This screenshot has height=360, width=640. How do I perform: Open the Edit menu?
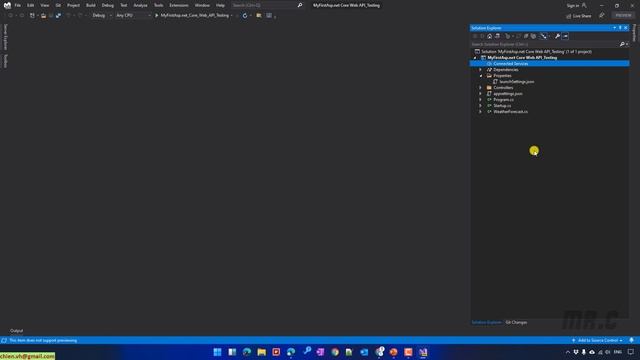[x=31, y=5]
